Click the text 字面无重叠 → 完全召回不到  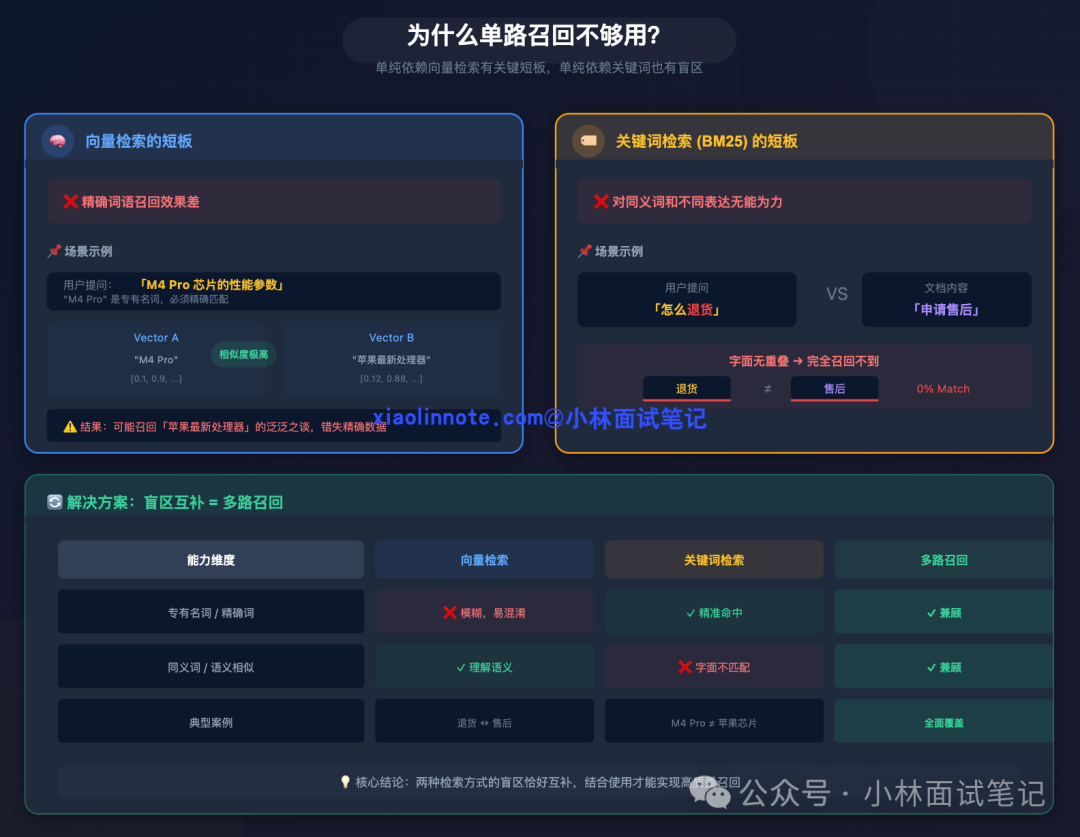804,361
